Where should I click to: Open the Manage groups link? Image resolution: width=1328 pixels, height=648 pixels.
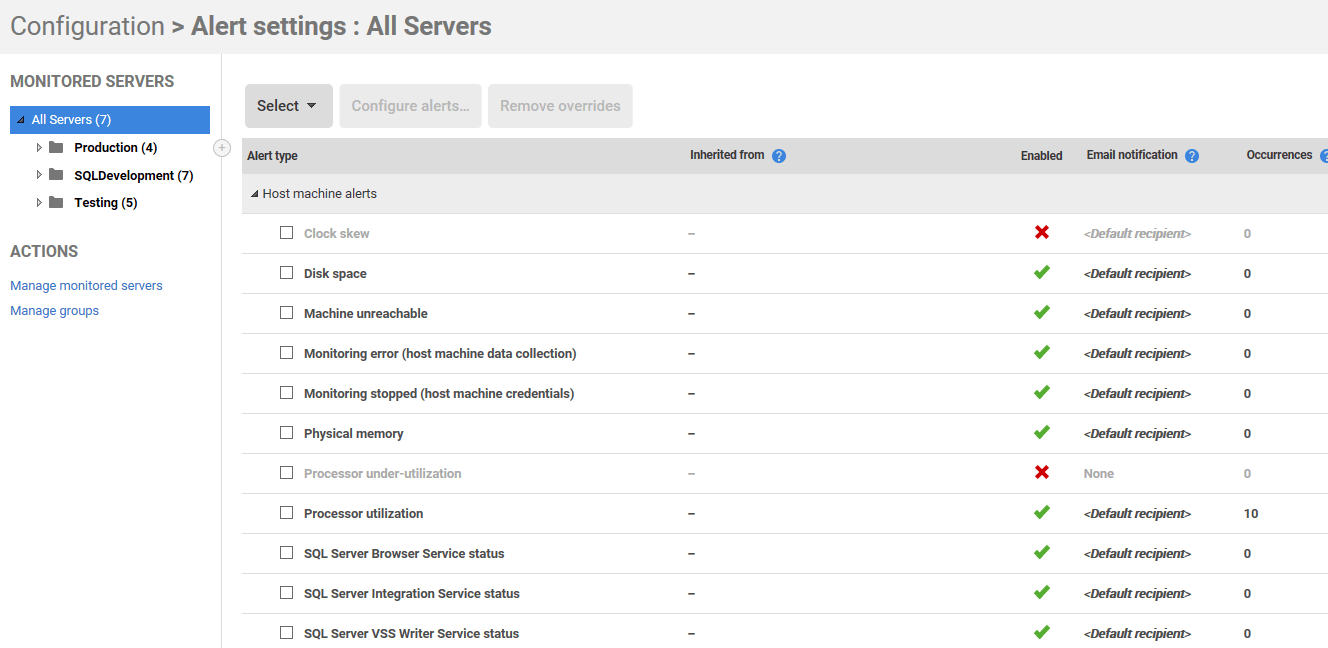tap(54, 311)
